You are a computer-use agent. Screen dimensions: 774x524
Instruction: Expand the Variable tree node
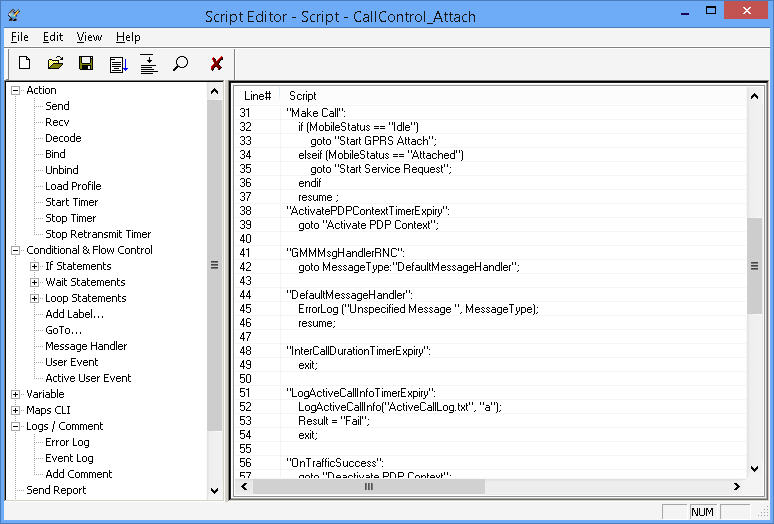(x=16, y=394)
